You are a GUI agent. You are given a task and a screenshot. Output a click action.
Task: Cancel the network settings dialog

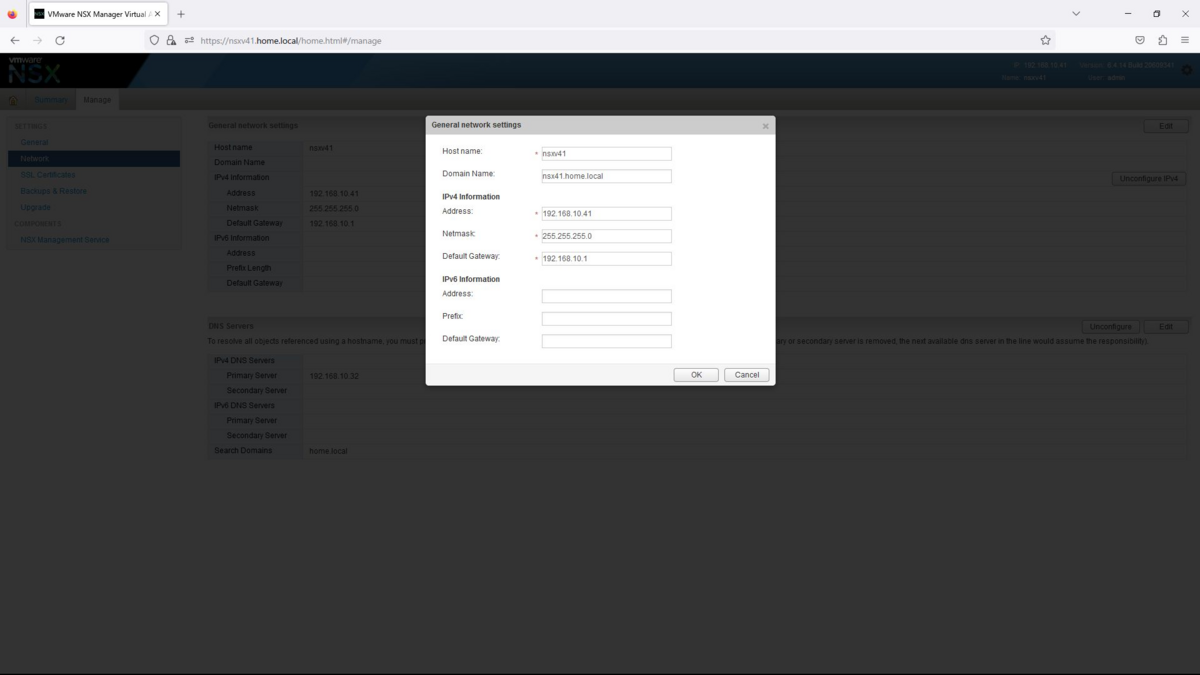click(x=747, y=375)
